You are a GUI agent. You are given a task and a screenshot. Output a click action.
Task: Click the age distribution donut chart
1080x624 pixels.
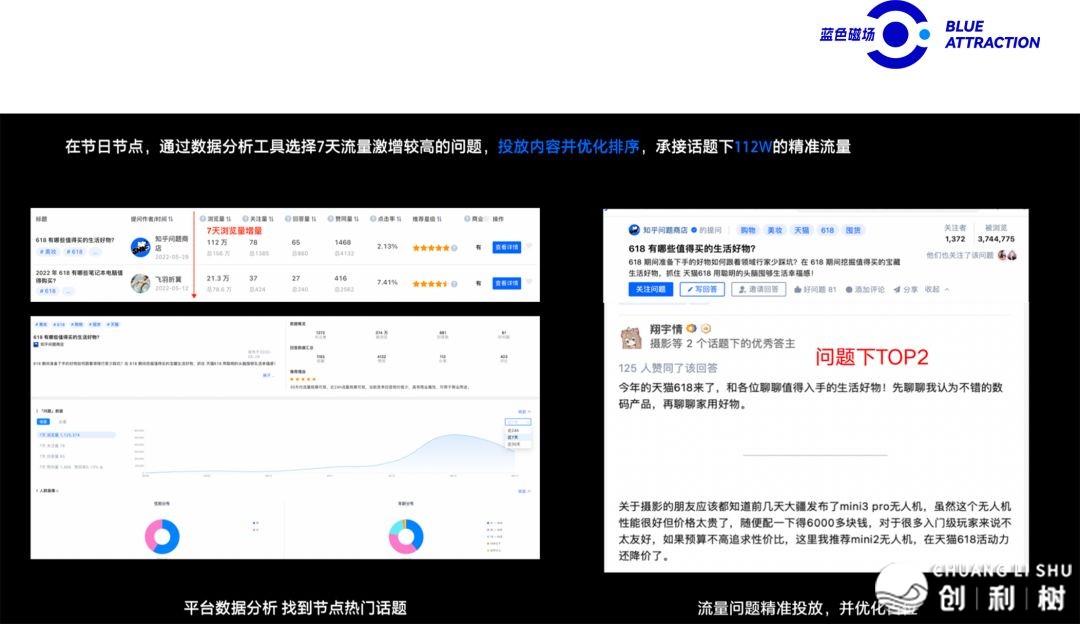406,537
